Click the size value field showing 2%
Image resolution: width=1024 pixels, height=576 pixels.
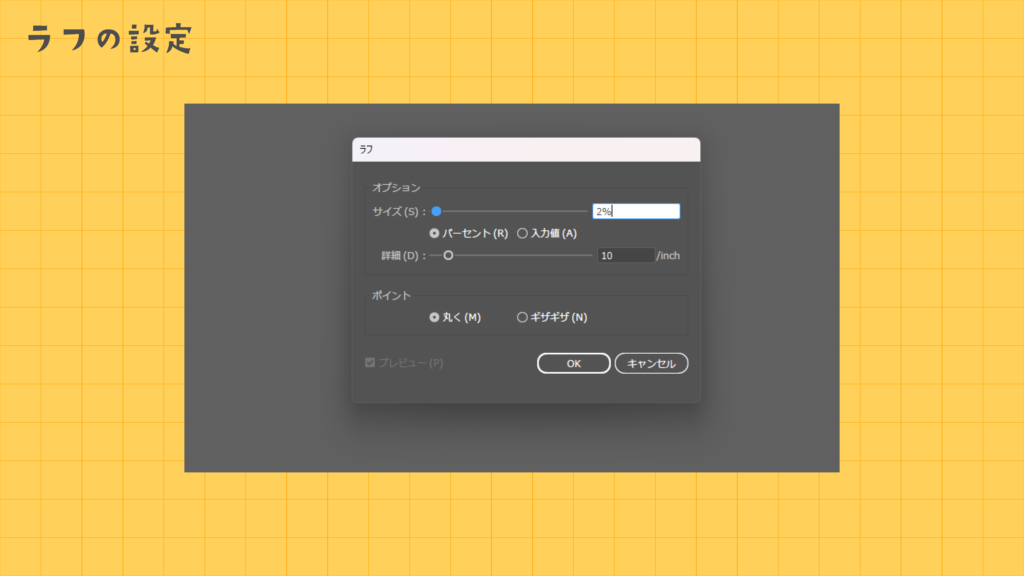[635, 210]
